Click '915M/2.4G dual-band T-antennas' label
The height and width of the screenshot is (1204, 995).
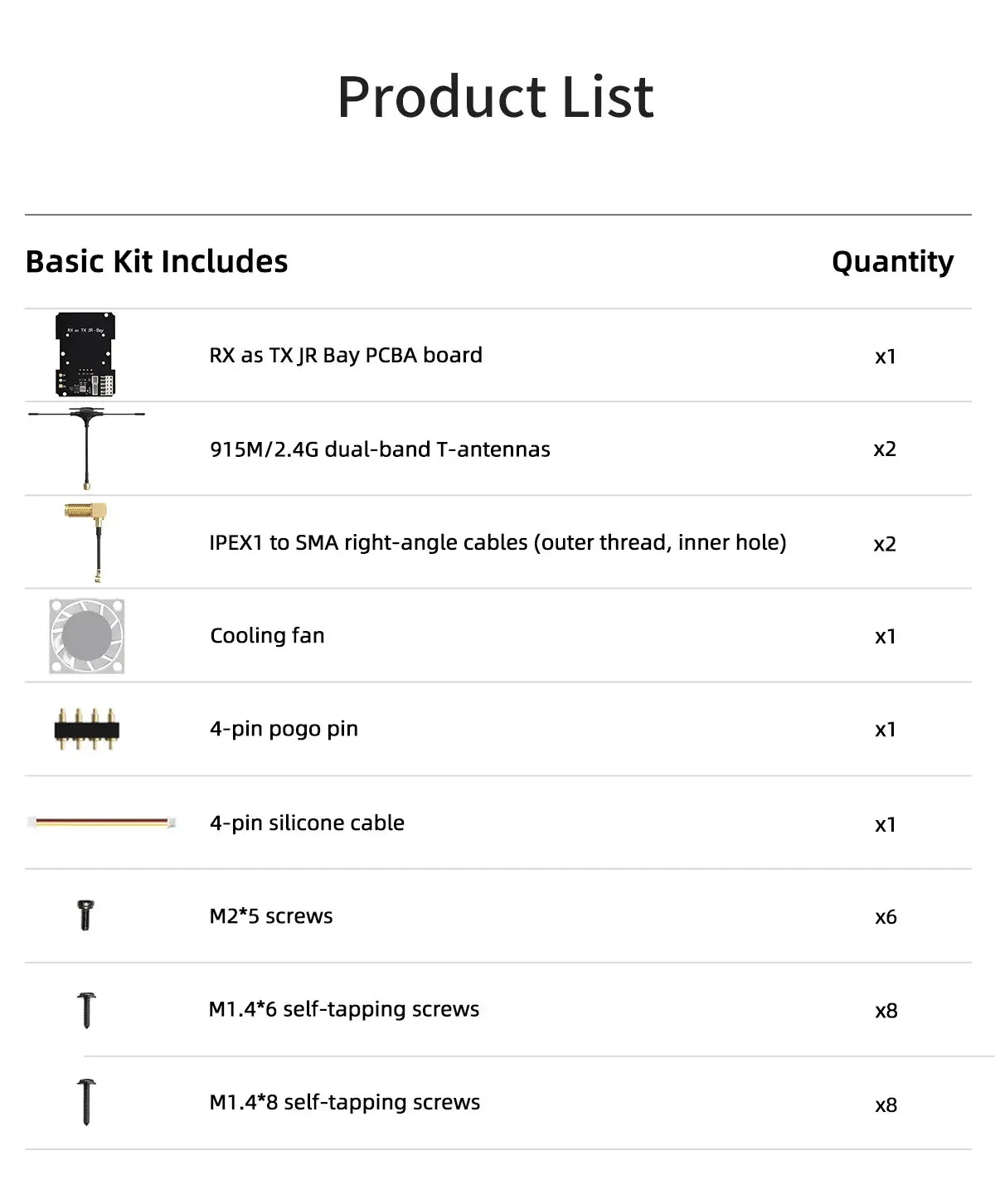tap(380, 449)
